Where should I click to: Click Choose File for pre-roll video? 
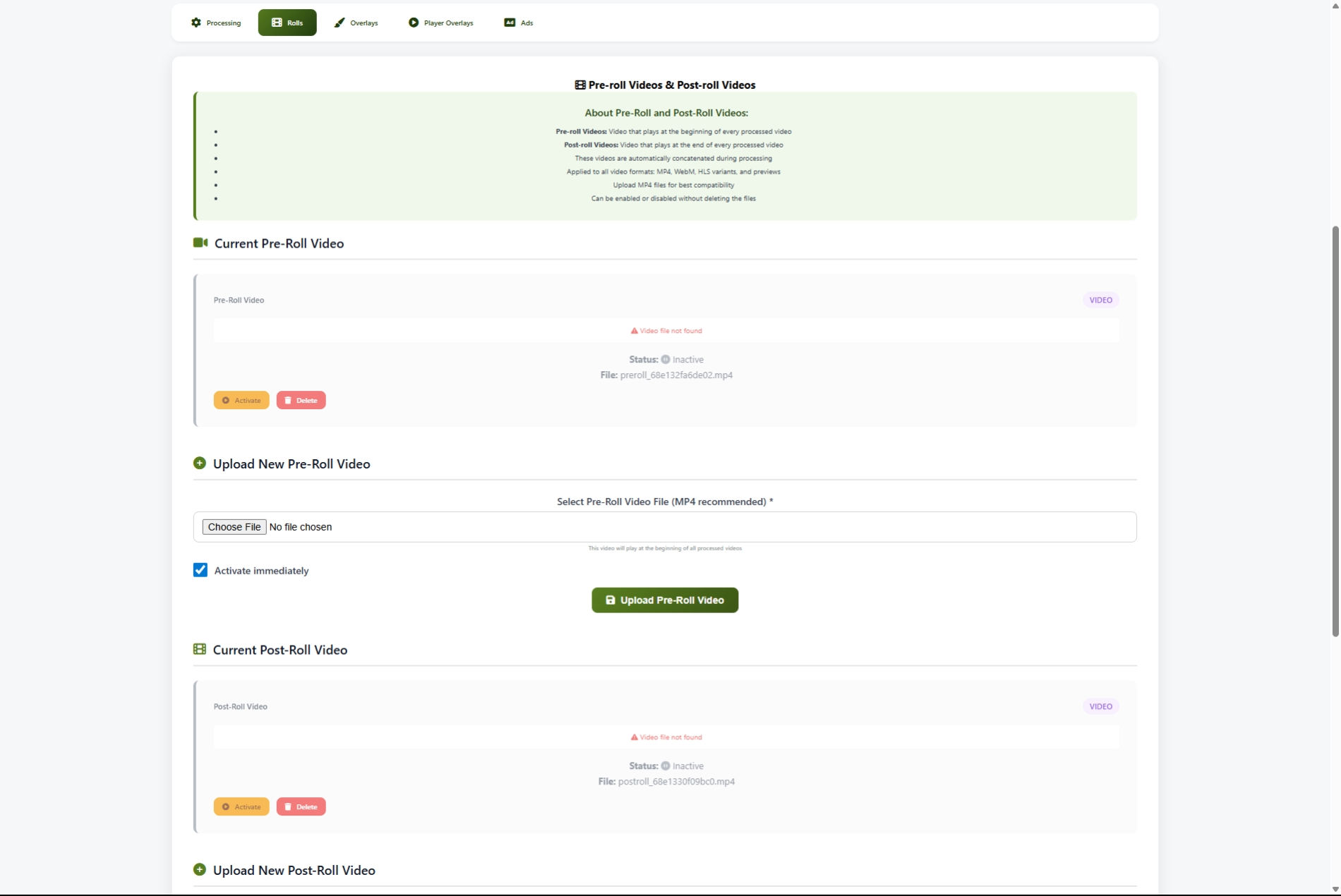click(234, 527)
